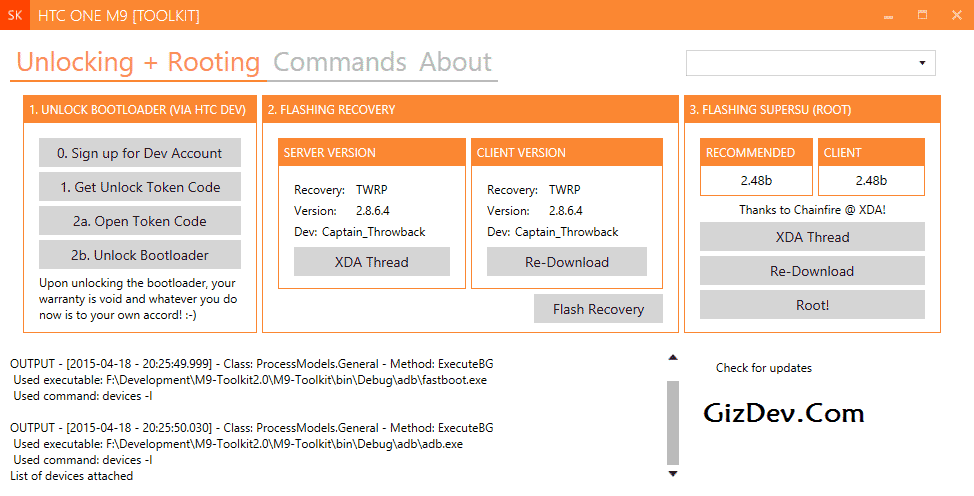
Task: Click client Recovery: TWRP text
Action: pyautogui.click(x=534, y=190)
